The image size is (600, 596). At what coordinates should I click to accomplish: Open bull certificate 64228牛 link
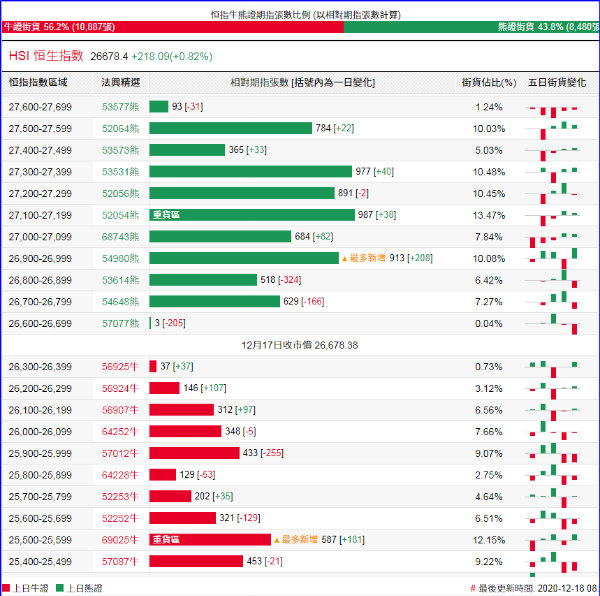[x=119, y=475]
